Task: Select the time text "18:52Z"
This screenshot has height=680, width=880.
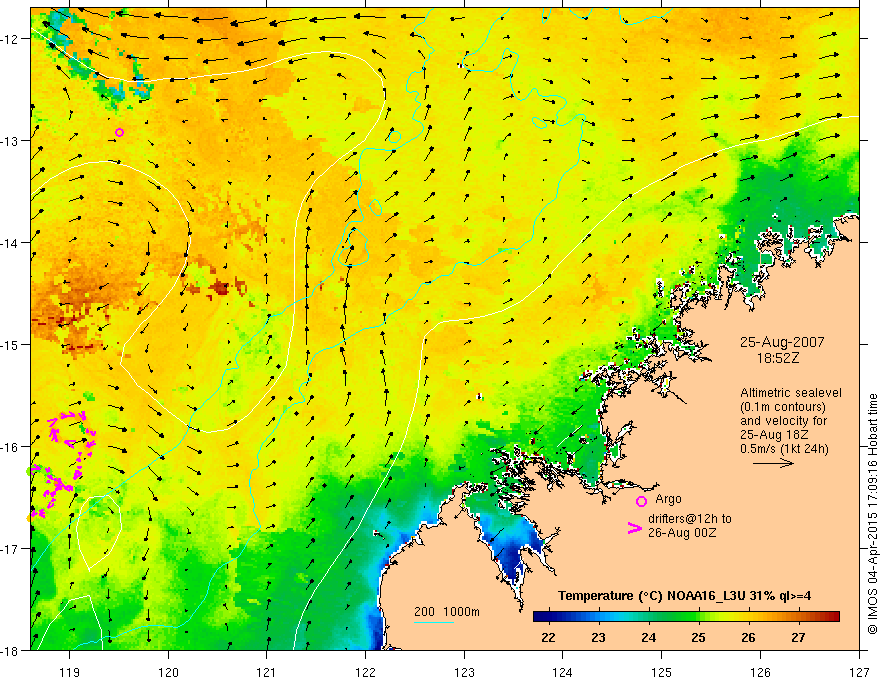Action: (x=778, y=357)
